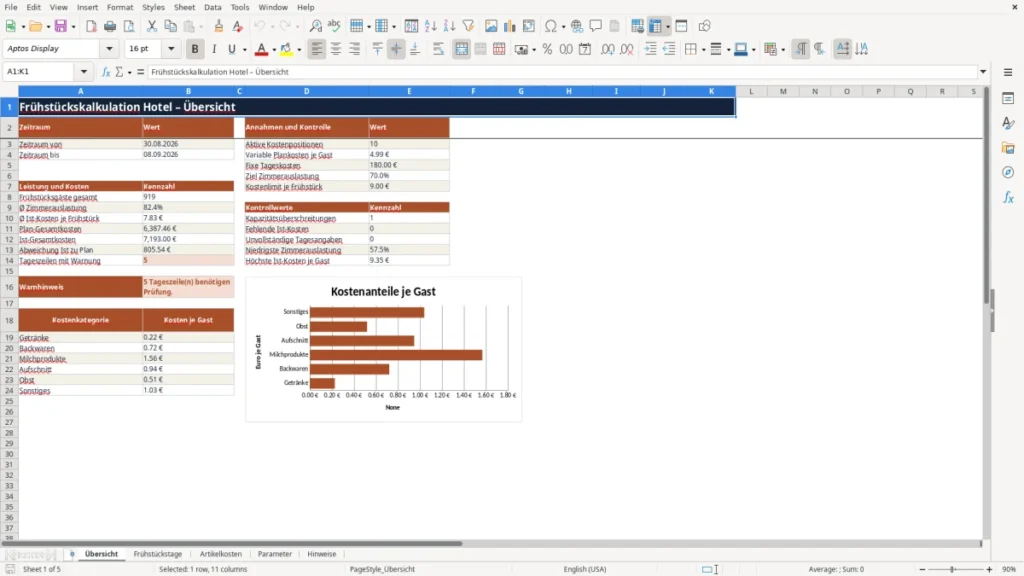This screenshot has width=1024, height=576.
Task: Export the sheet directly as PDF
Action: point(91,26)
